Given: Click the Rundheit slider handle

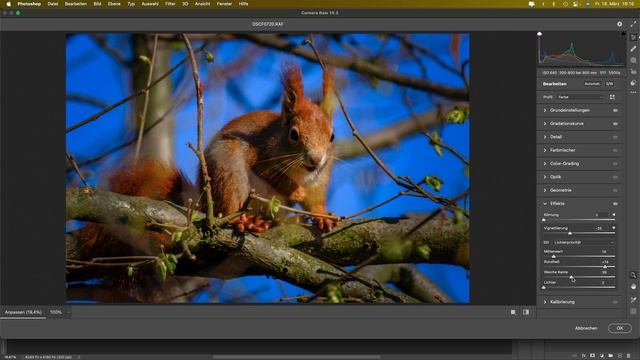Looking at the screenshot, I should pos(605,267).
